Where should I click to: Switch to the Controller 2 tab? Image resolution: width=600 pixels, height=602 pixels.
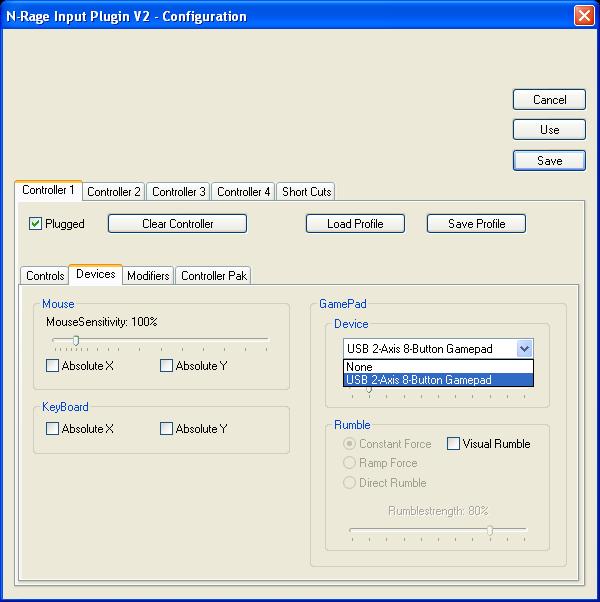tap(114, 192)
